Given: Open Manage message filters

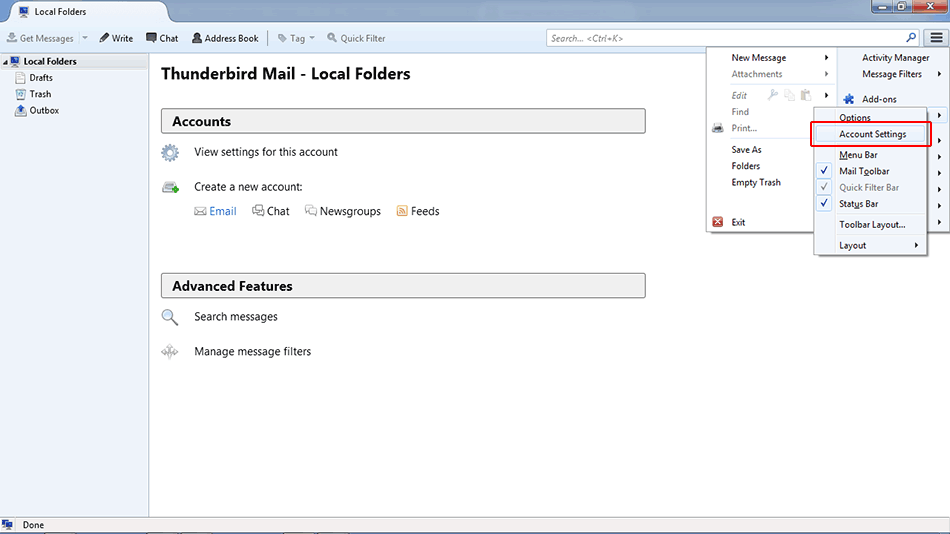Looking at the screenshot, I should (x=252, y=352).
